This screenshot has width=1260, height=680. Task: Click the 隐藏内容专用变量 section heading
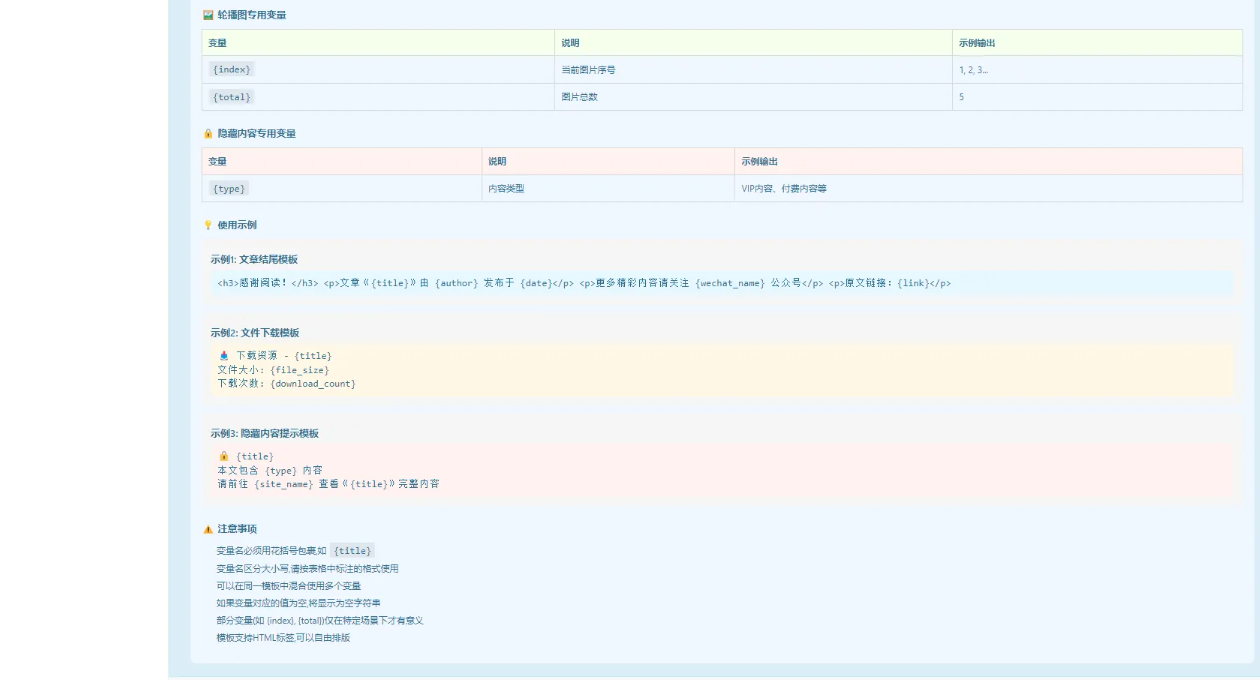tap(257, 133)
